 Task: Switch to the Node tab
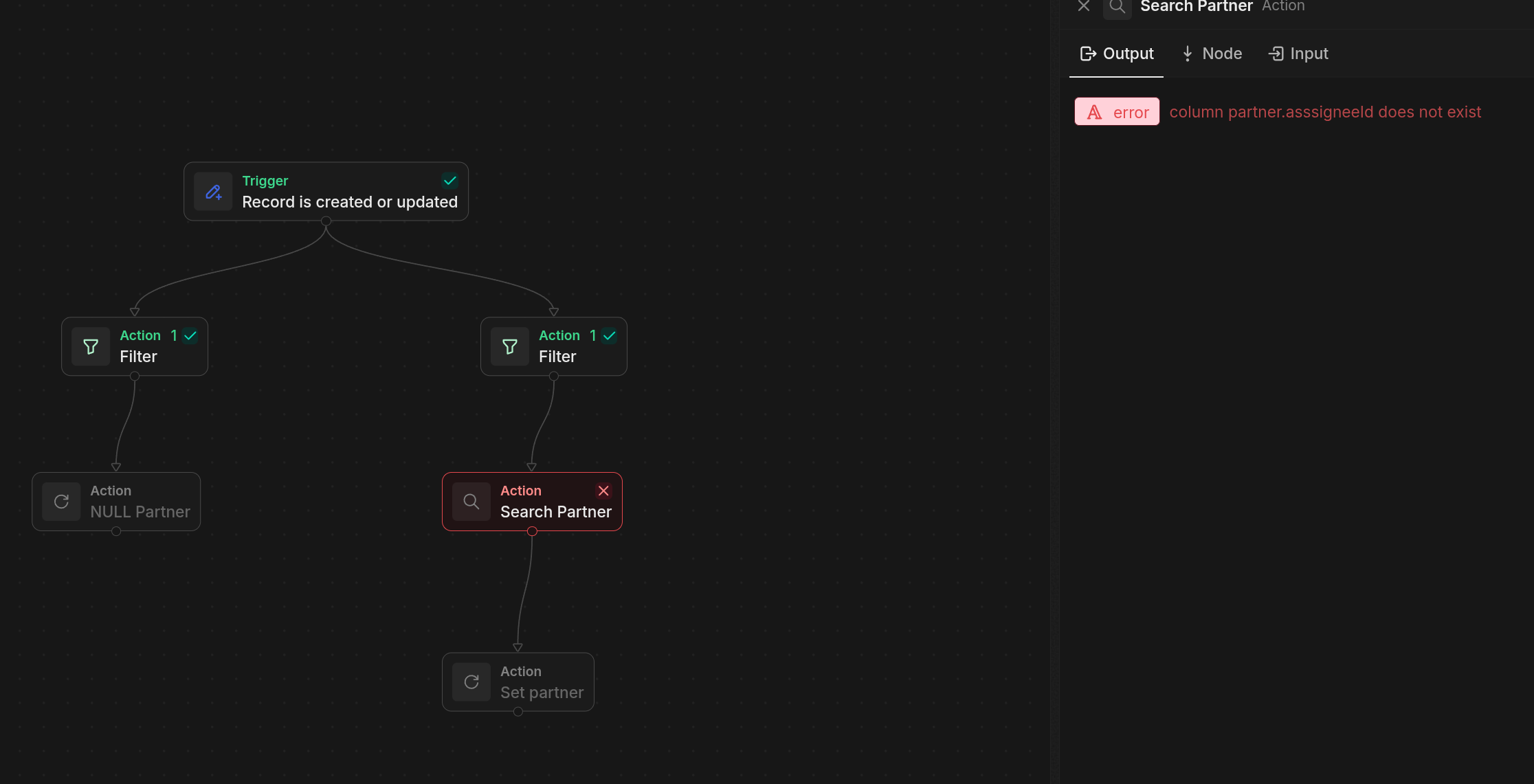(1212, 54)
